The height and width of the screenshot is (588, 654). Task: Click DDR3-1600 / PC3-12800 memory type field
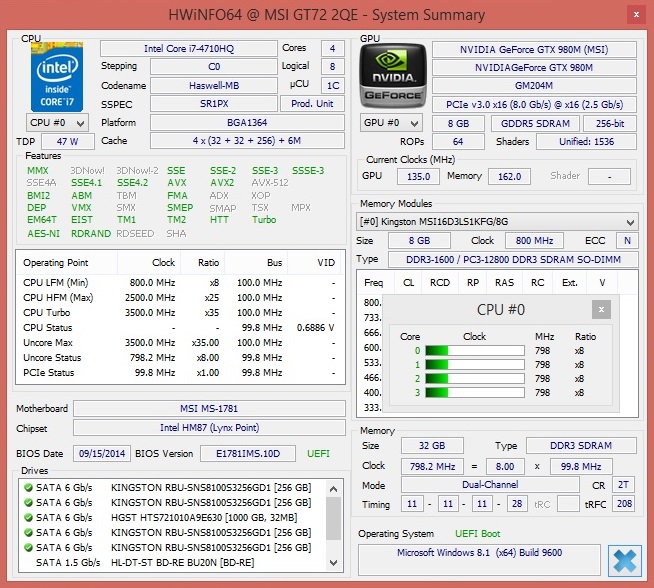click(x=513, y=259)
